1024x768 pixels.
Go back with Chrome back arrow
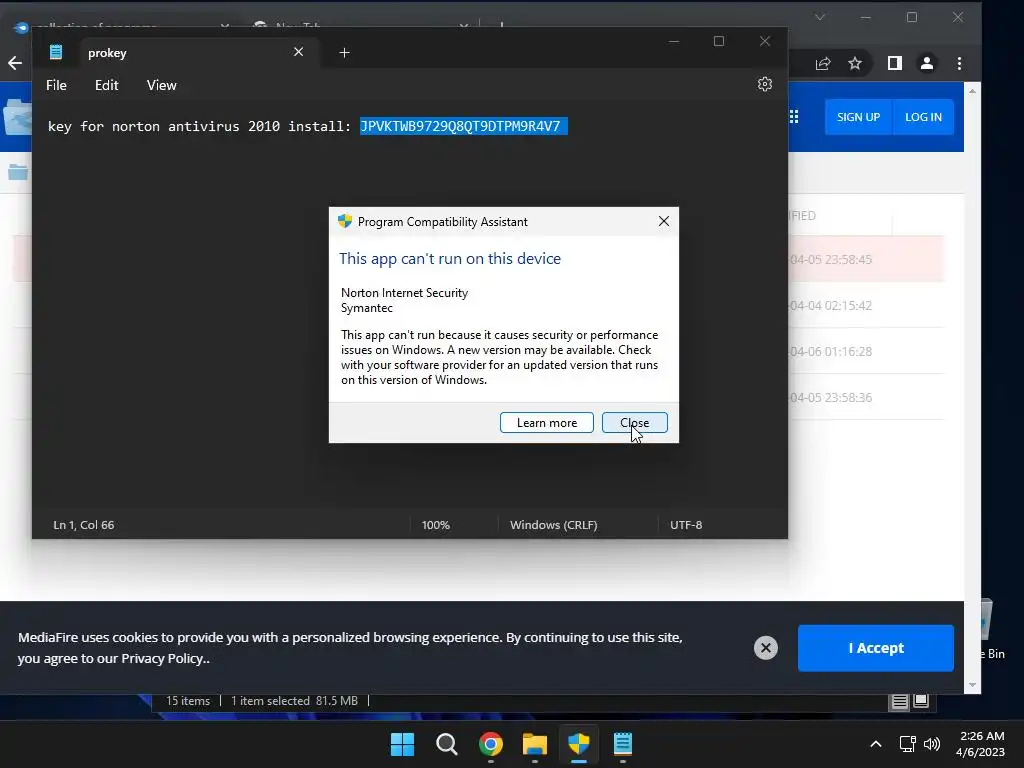14,63
